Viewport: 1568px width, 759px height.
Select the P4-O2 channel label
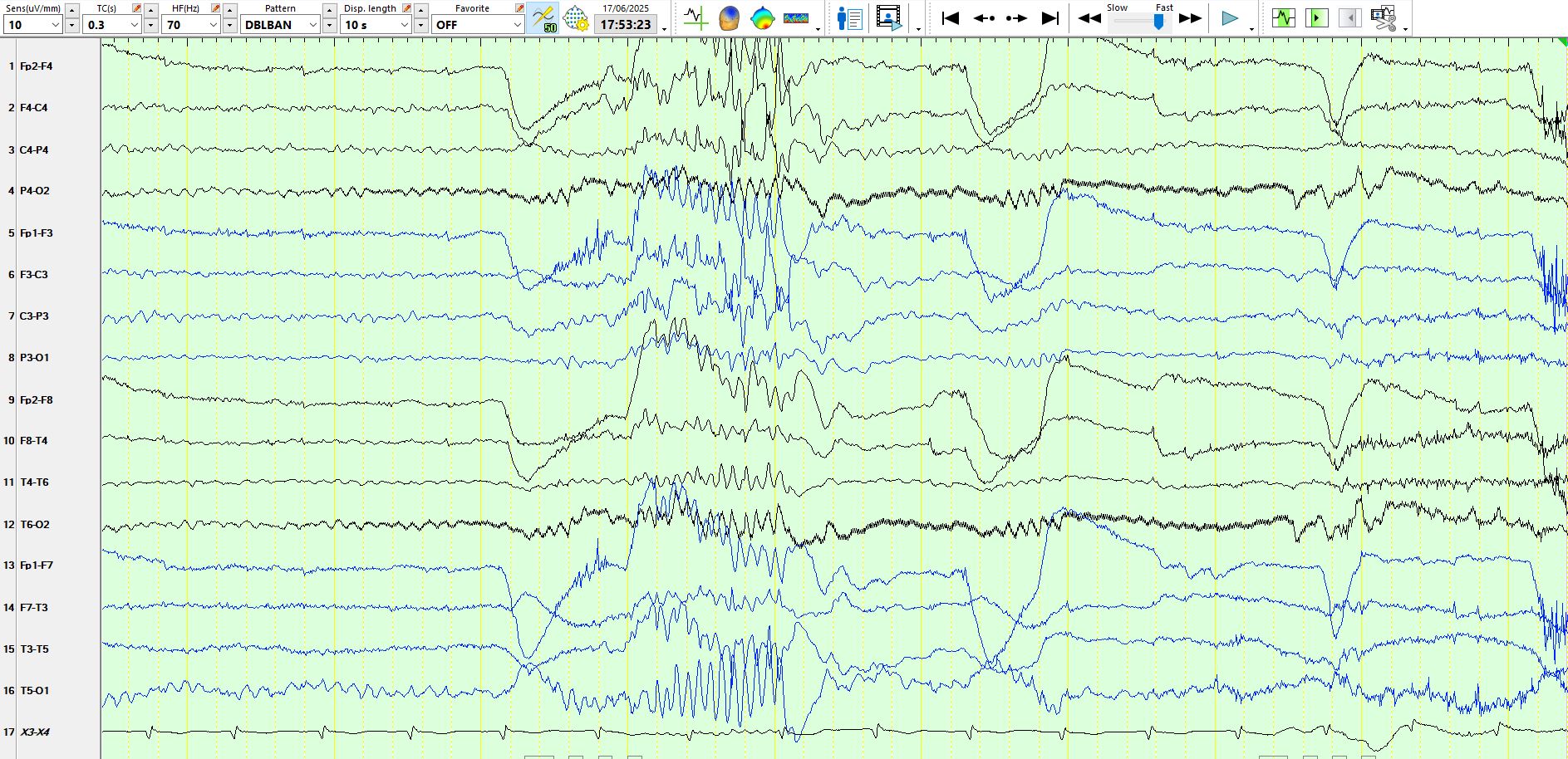pyautogui.click(x=34, y=191)
